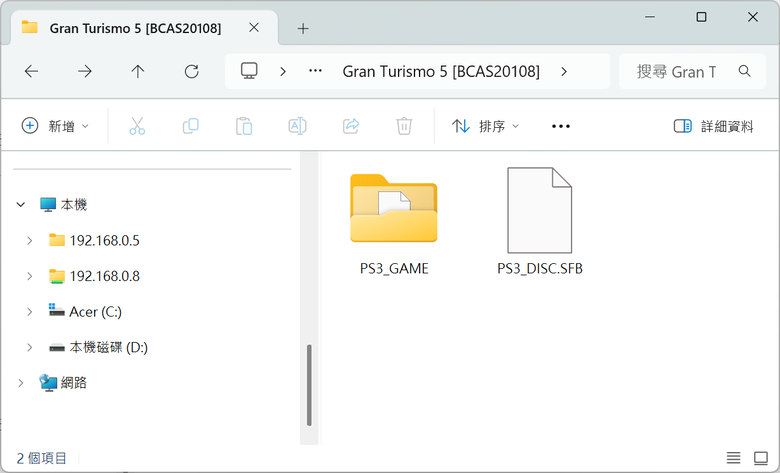This screenshot has height=473, width=780.
Task: Open the See more options ellipsis in toolbar
Action: tap(561, 126)
